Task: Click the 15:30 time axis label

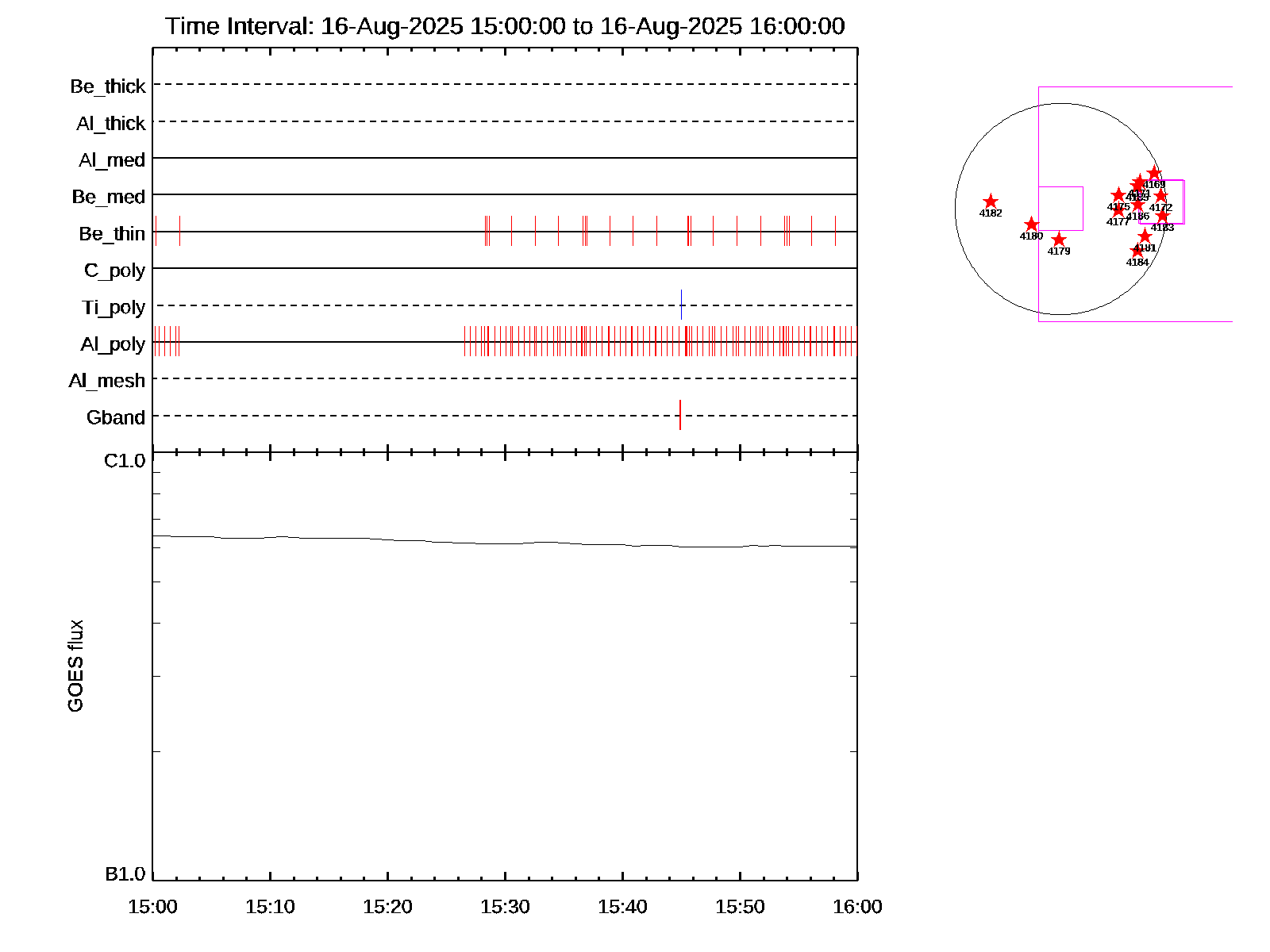Action: [x=505, y=907]
